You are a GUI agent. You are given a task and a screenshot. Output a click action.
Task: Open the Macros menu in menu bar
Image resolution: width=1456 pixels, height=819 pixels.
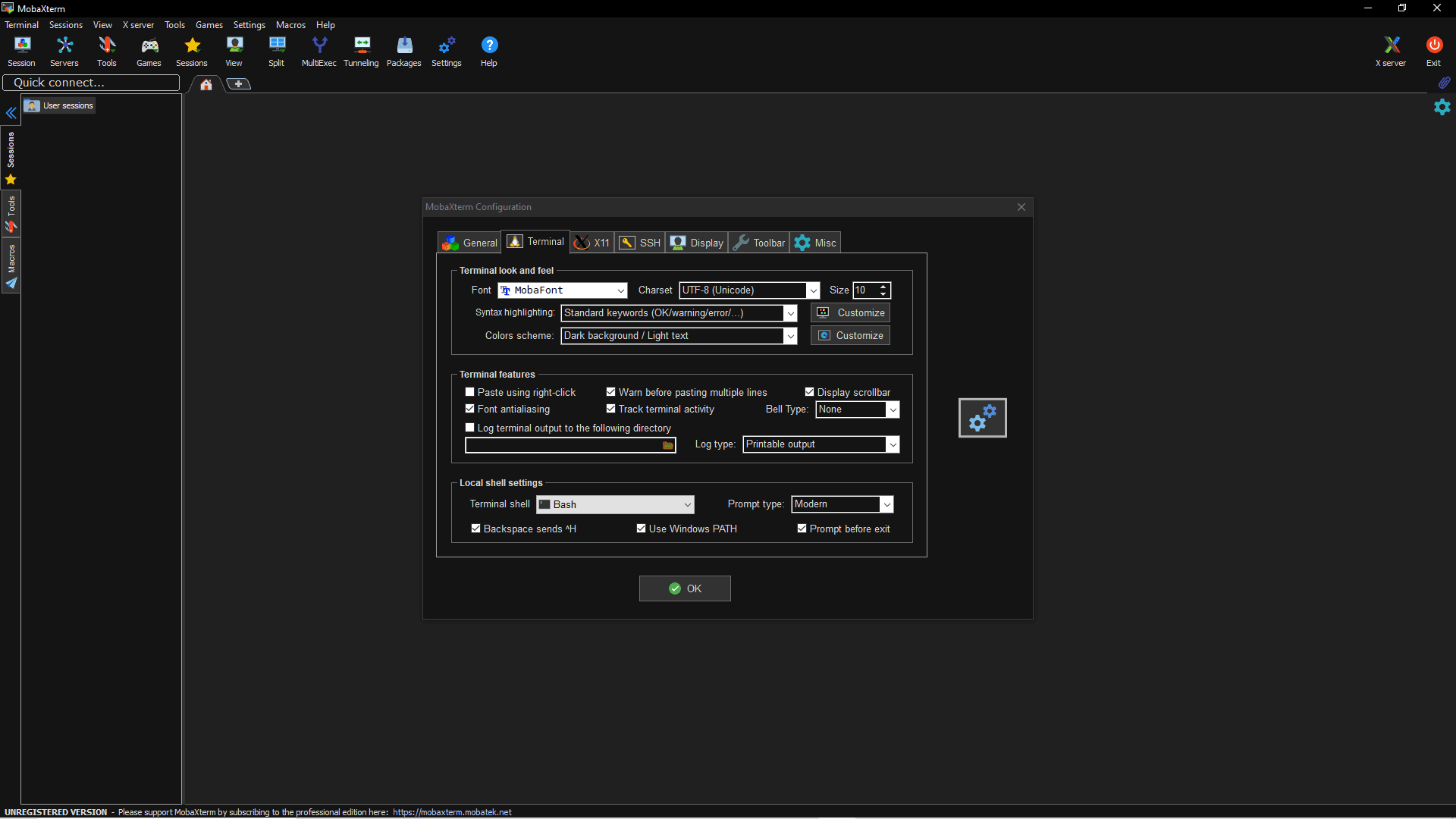click(290, 25)
